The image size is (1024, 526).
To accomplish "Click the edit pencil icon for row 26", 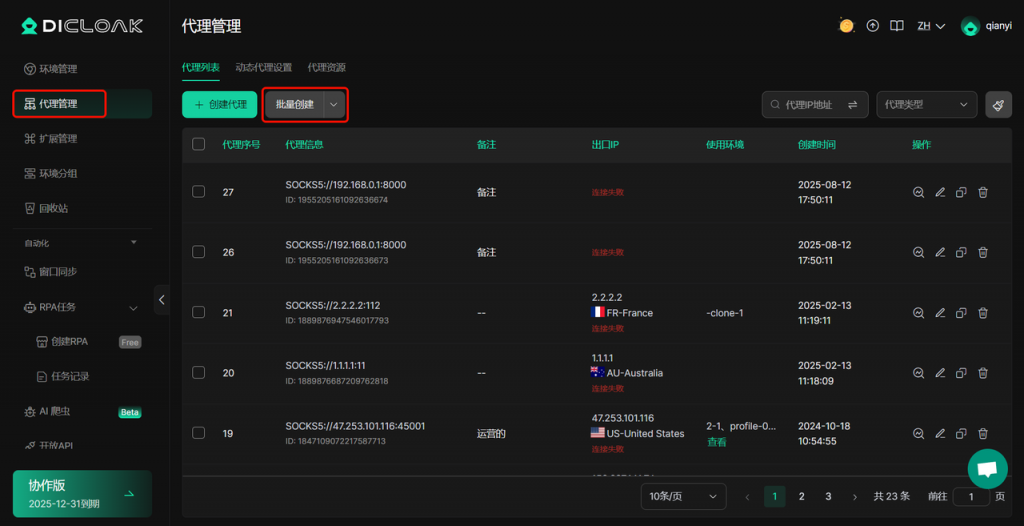I will [940, 252].
